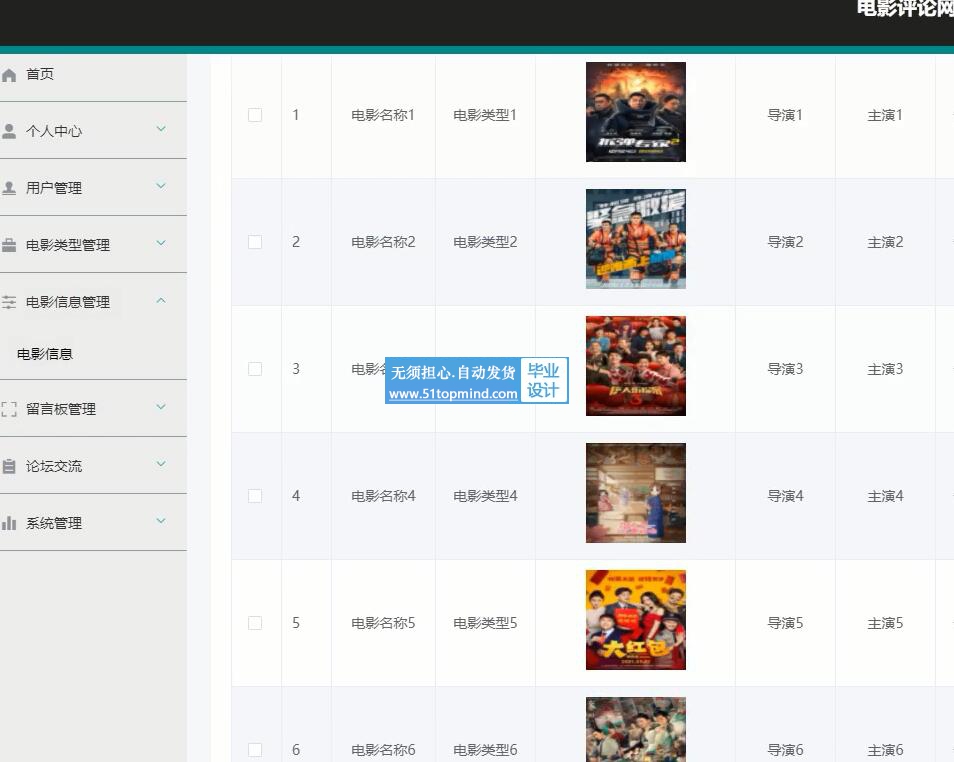The image size is (954, 762).
Task: Open the poster thumbnail for 电影名称4
Action: click(636, 493)
